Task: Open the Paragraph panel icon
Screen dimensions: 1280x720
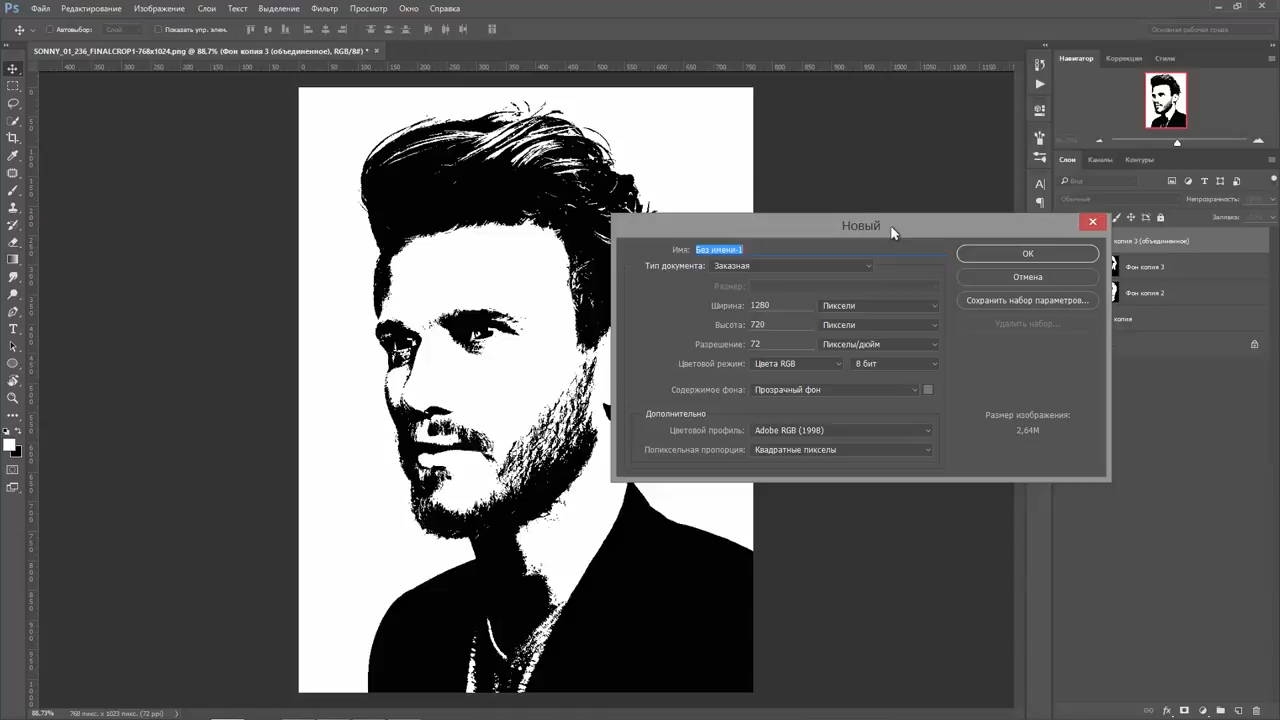Action: point(1040,202)
